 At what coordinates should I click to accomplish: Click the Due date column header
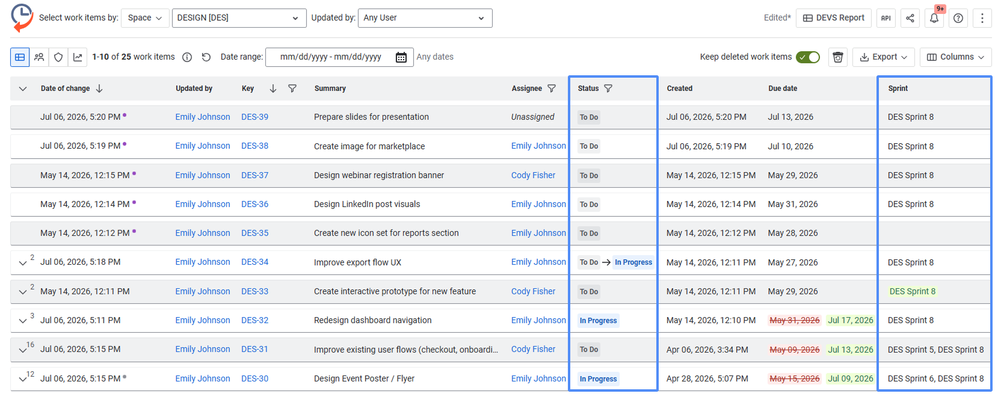(x=783, y=88)
